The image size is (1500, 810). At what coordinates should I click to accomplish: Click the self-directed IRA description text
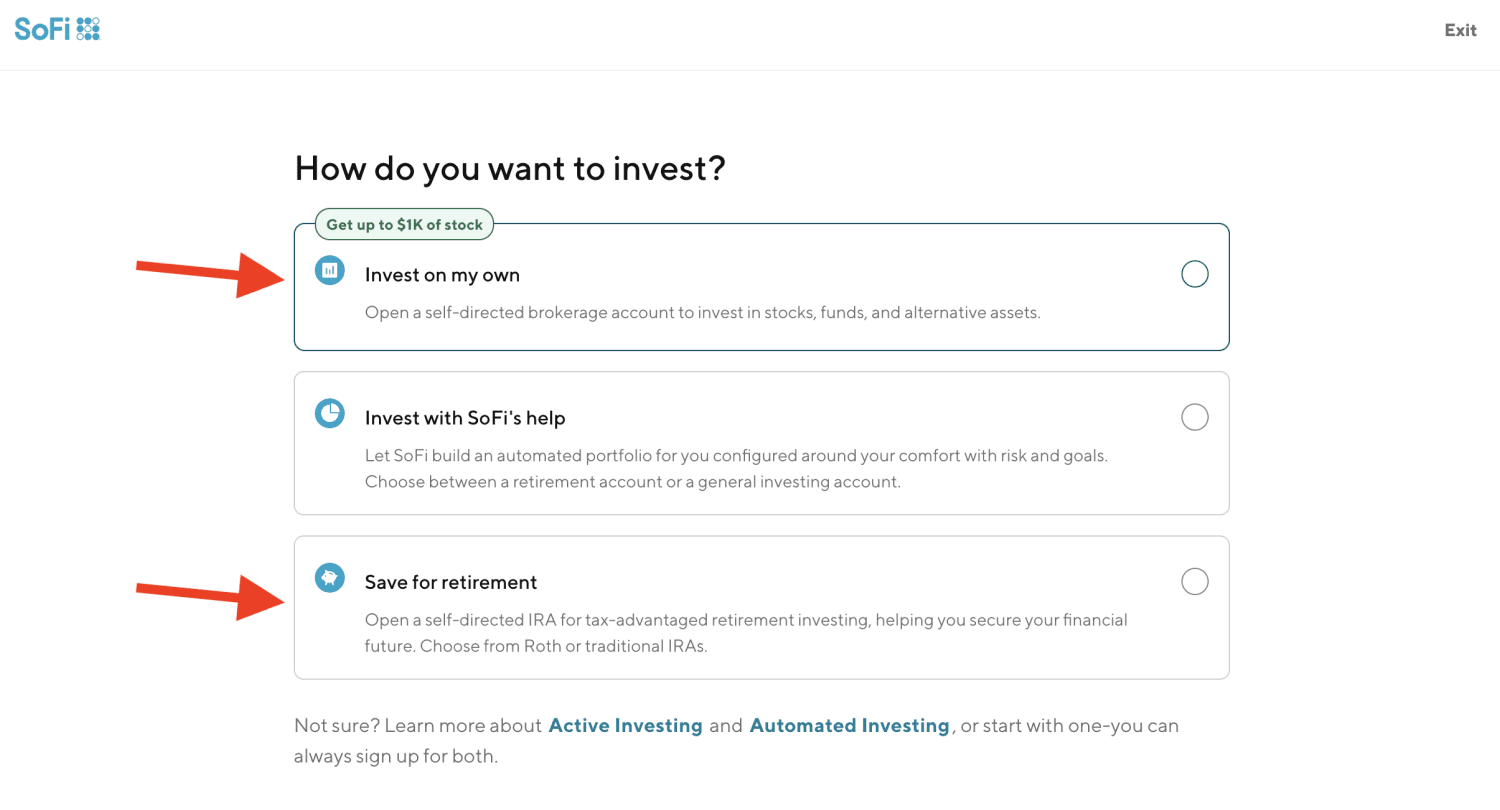(745, 633)
